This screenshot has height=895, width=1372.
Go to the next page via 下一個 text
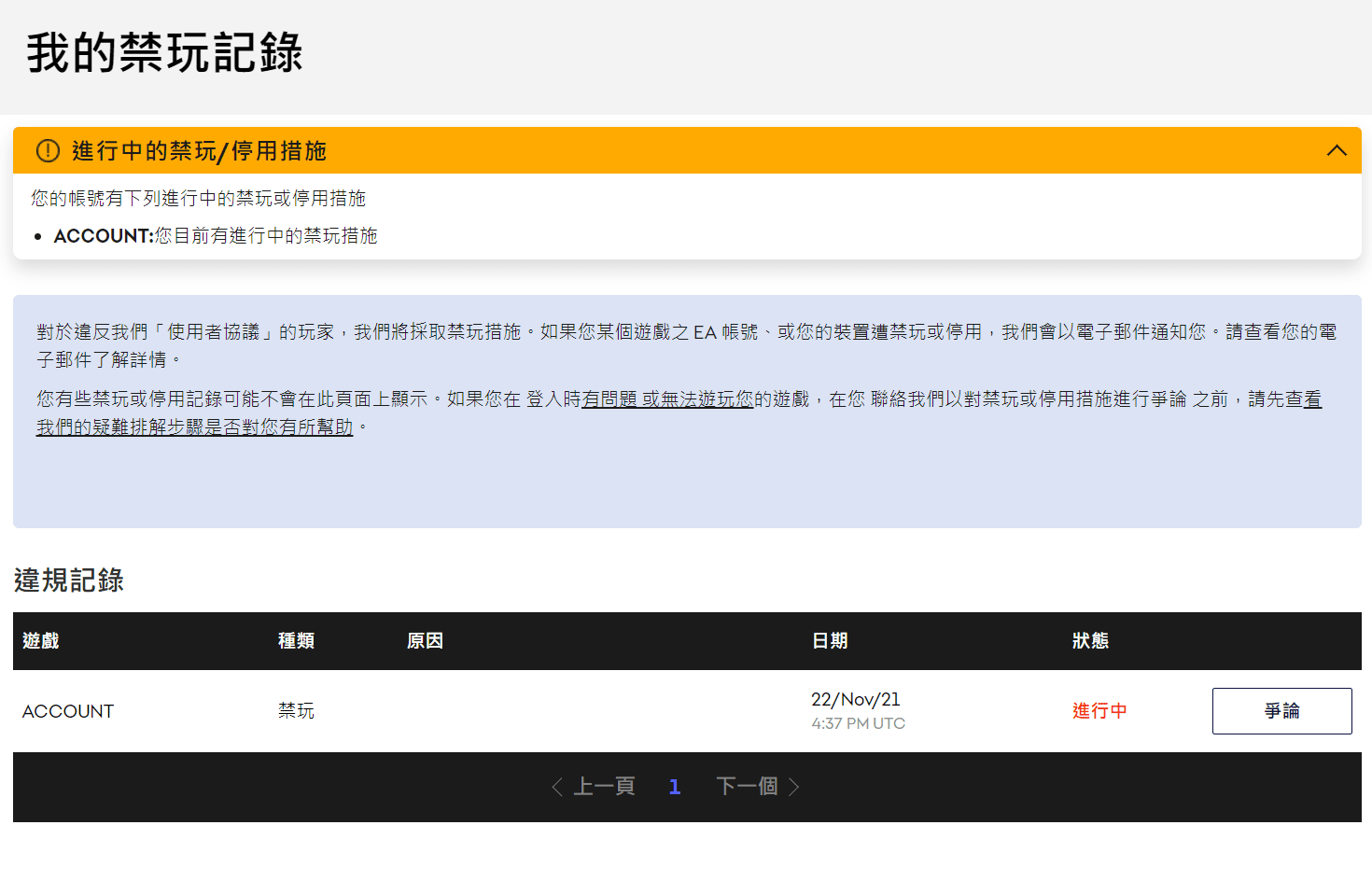(747, 787)
